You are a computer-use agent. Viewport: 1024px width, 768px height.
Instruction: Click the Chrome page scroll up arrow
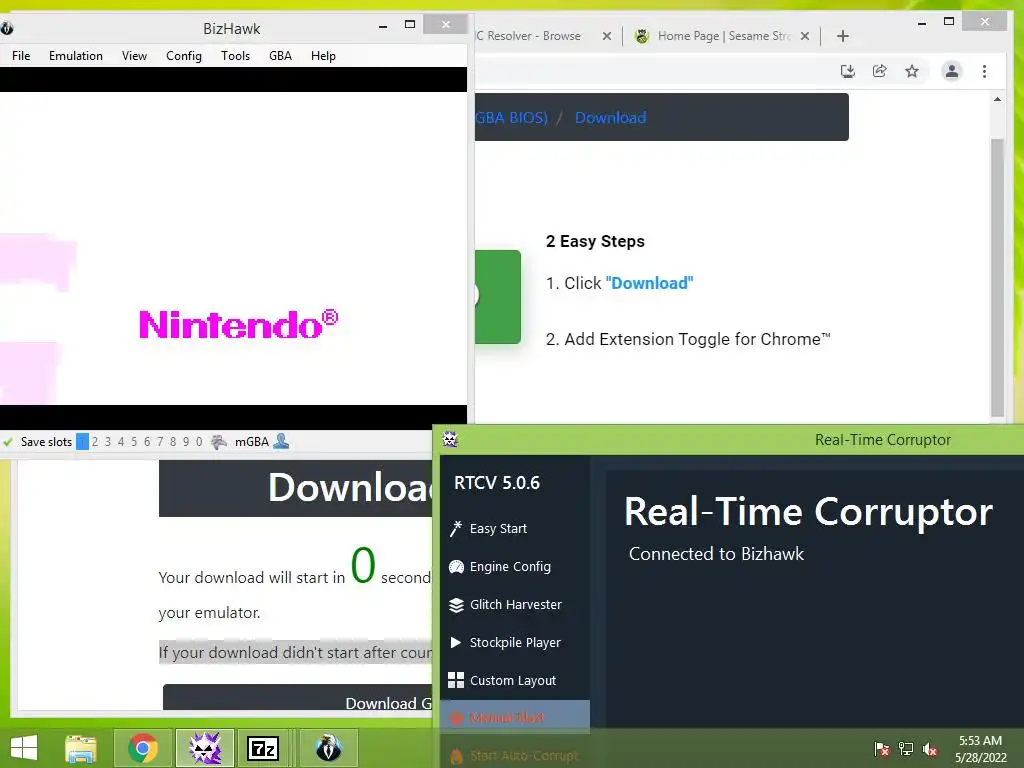(997, 99)
